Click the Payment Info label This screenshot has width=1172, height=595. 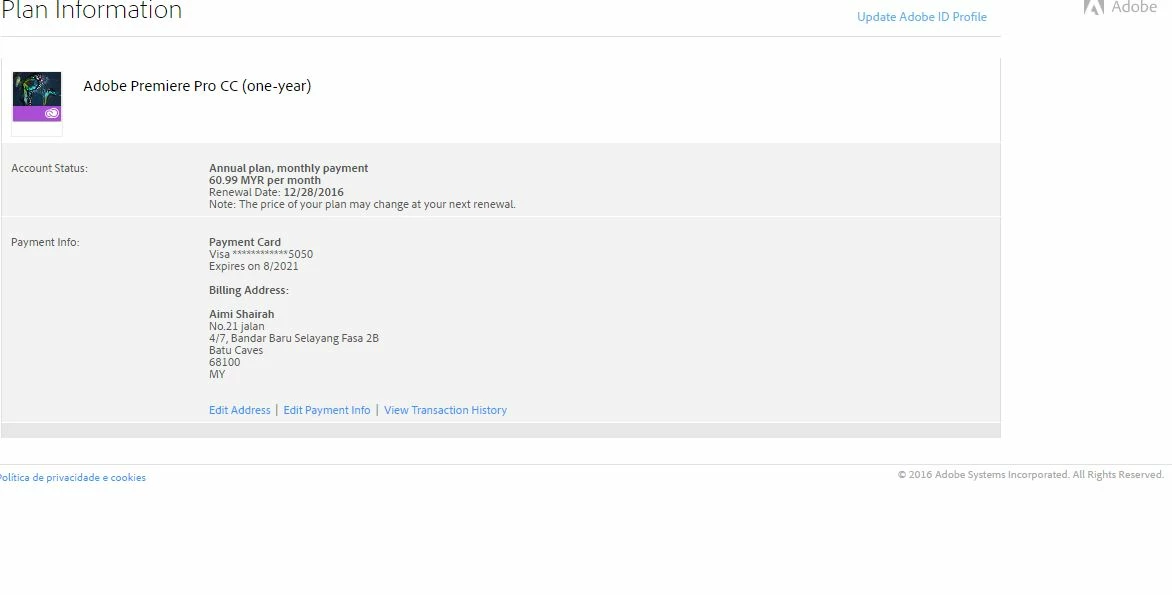click(x=45, y=242)
